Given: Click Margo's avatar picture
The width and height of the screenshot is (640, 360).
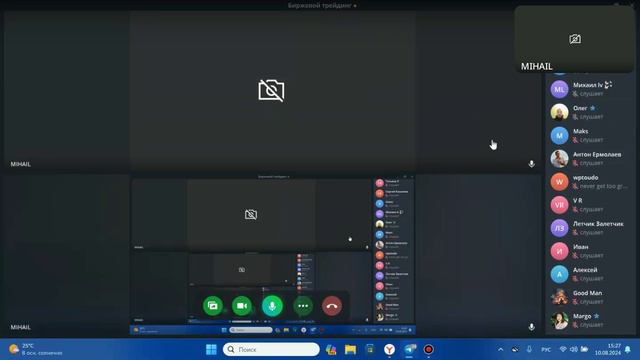Looking at the screenshot, I should 559,320.
